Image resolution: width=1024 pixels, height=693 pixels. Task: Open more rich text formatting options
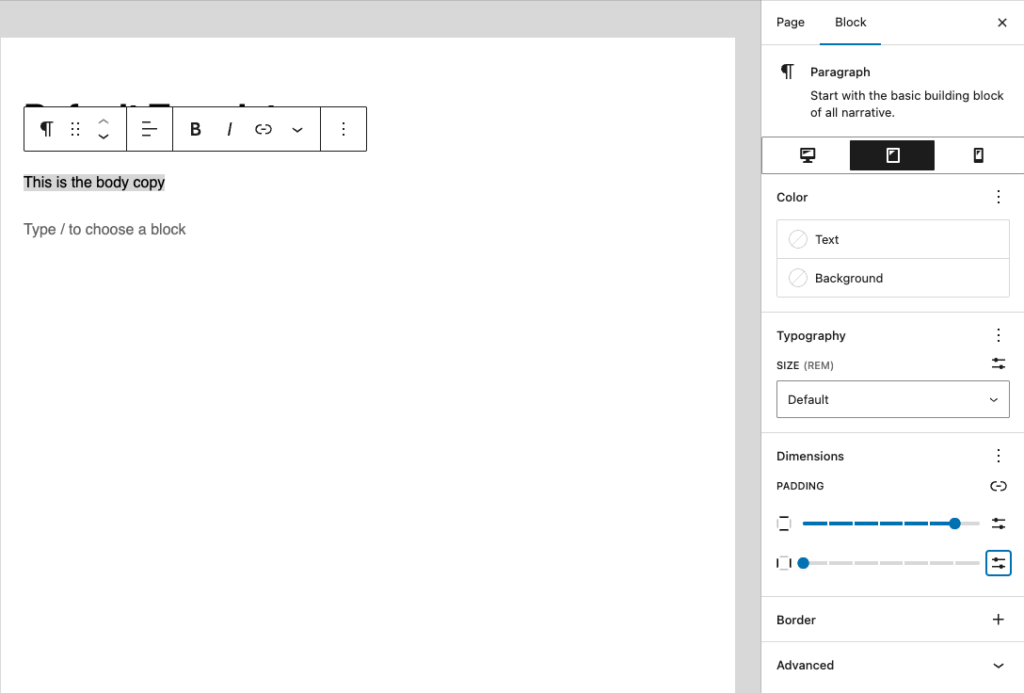pyautogui.click(x=297, y=129)
